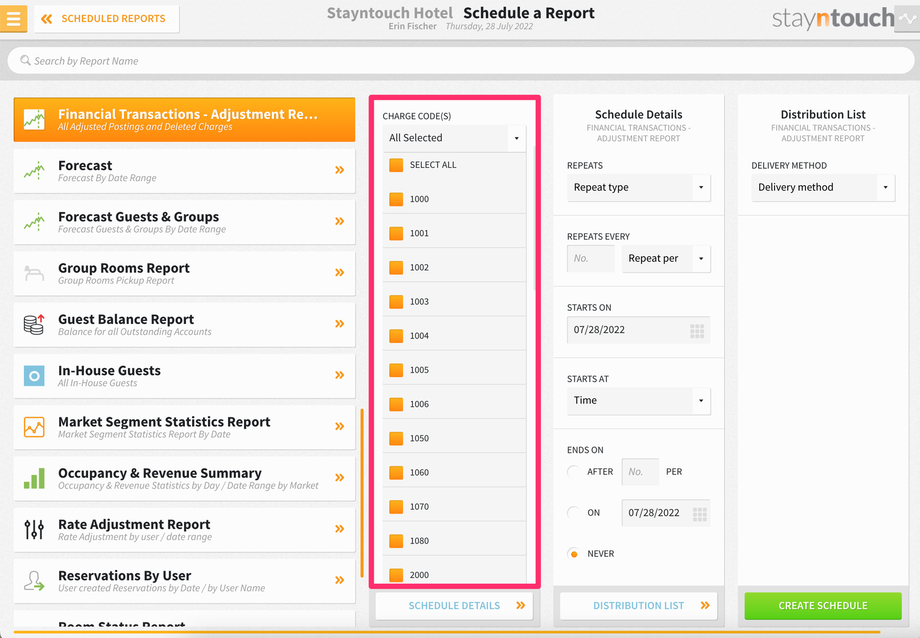Click the report list vertical scrollbar
This screenshot has height=638, width=920.
click(x=362, y=493)
